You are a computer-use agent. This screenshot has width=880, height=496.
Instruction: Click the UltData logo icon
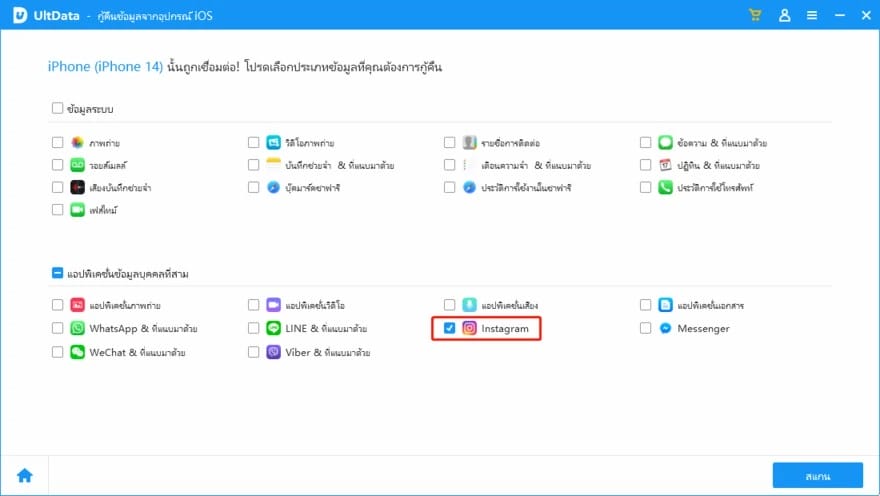click(20, 15)
